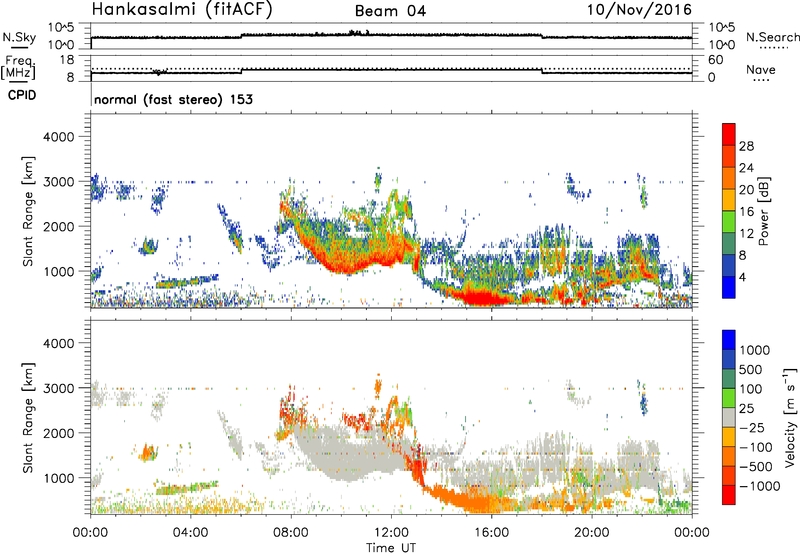The width and height of the screenshot is (800, 554).
Task: Click the 'N.Search' legend label
Action: pyautogui.click(x=772, y=37)
